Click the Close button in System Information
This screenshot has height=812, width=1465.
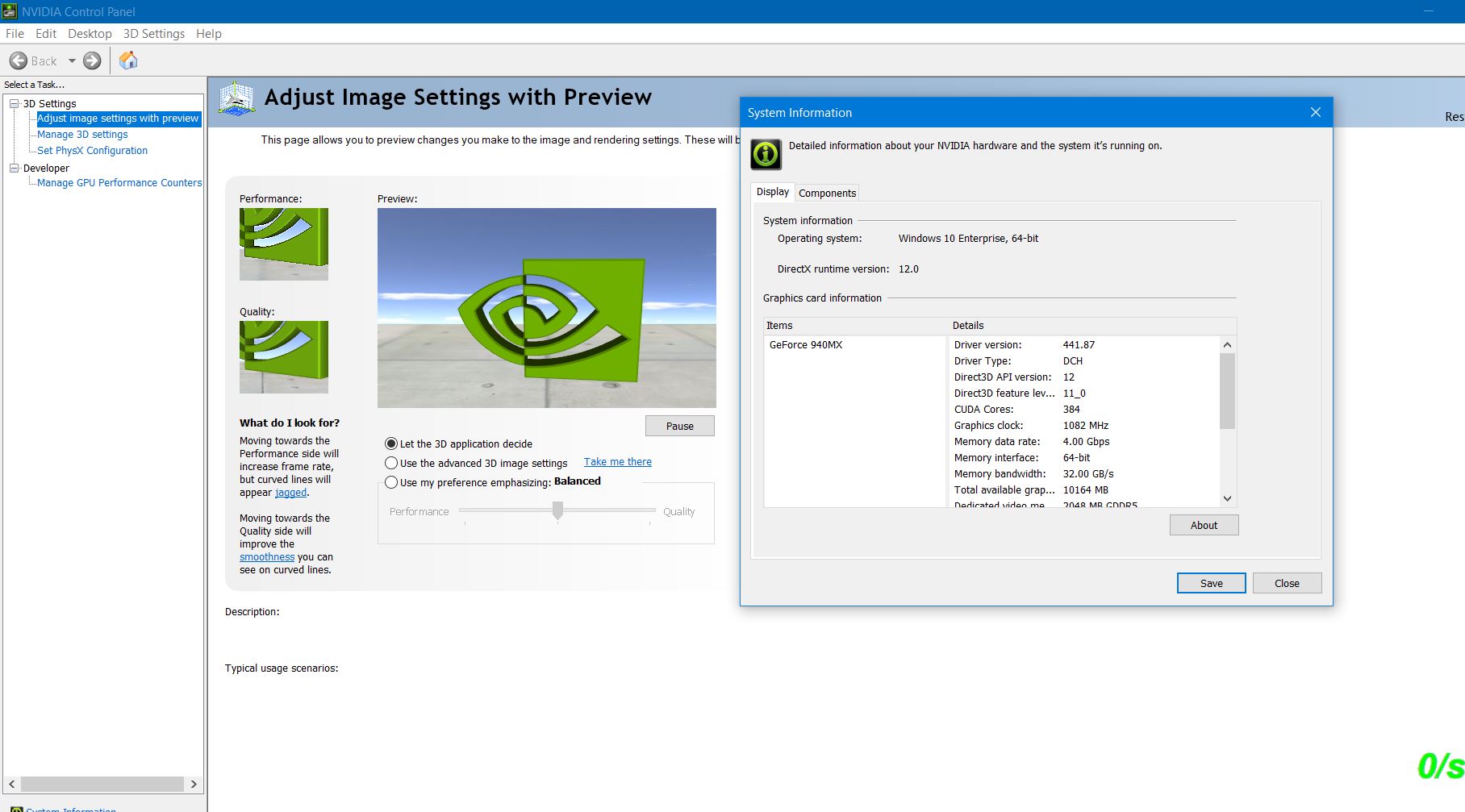click(1287, 583)
